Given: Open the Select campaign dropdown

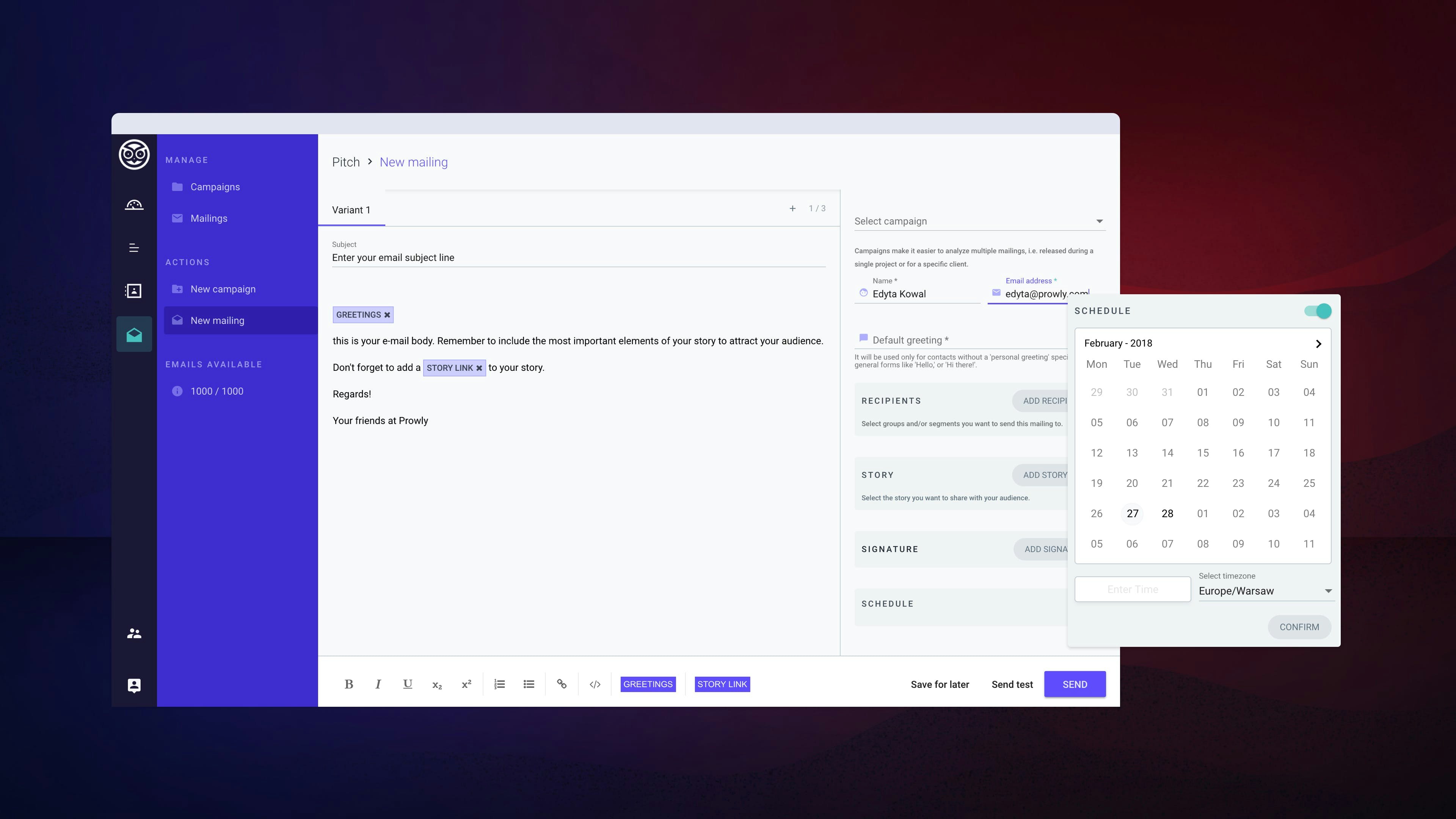Looking at the screenshot, I should click(x=979, y=221).
